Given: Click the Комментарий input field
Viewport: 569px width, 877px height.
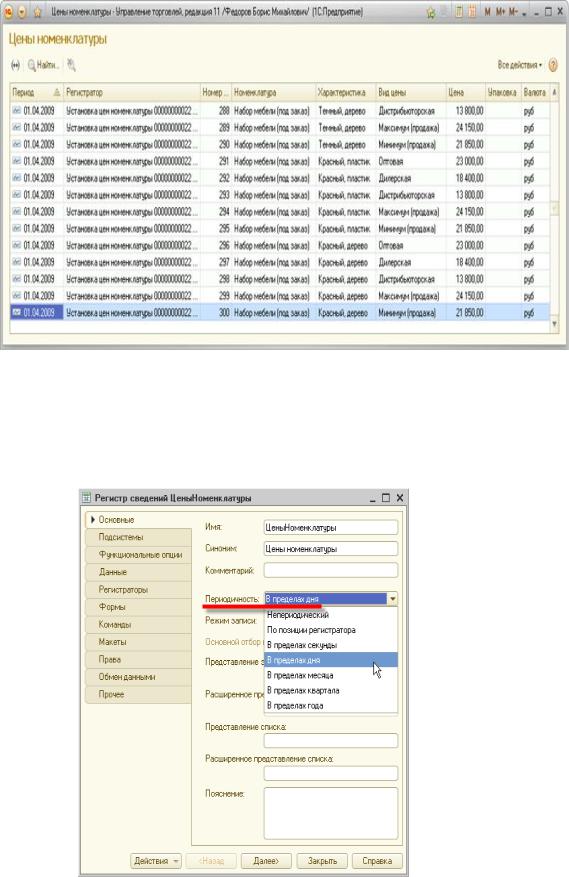Looking at the screenshot, I should click(331, 570).
